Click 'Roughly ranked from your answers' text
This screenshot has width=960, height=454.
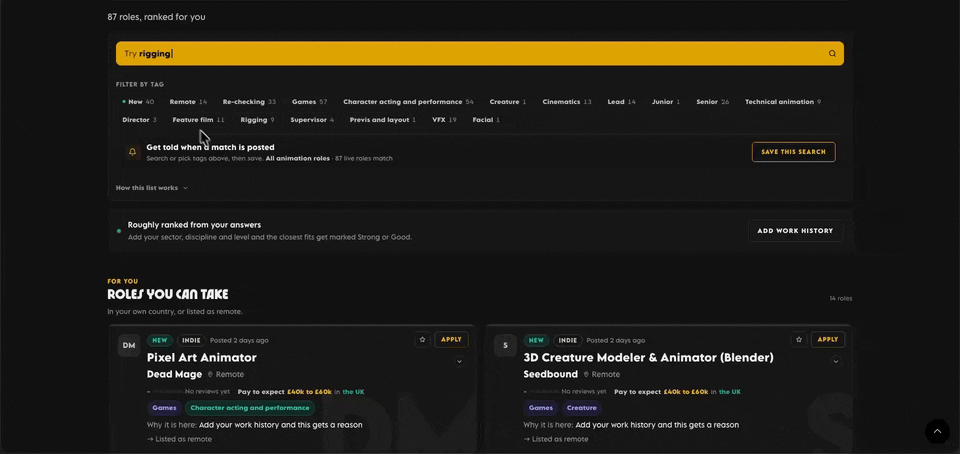tap(194, 225)
